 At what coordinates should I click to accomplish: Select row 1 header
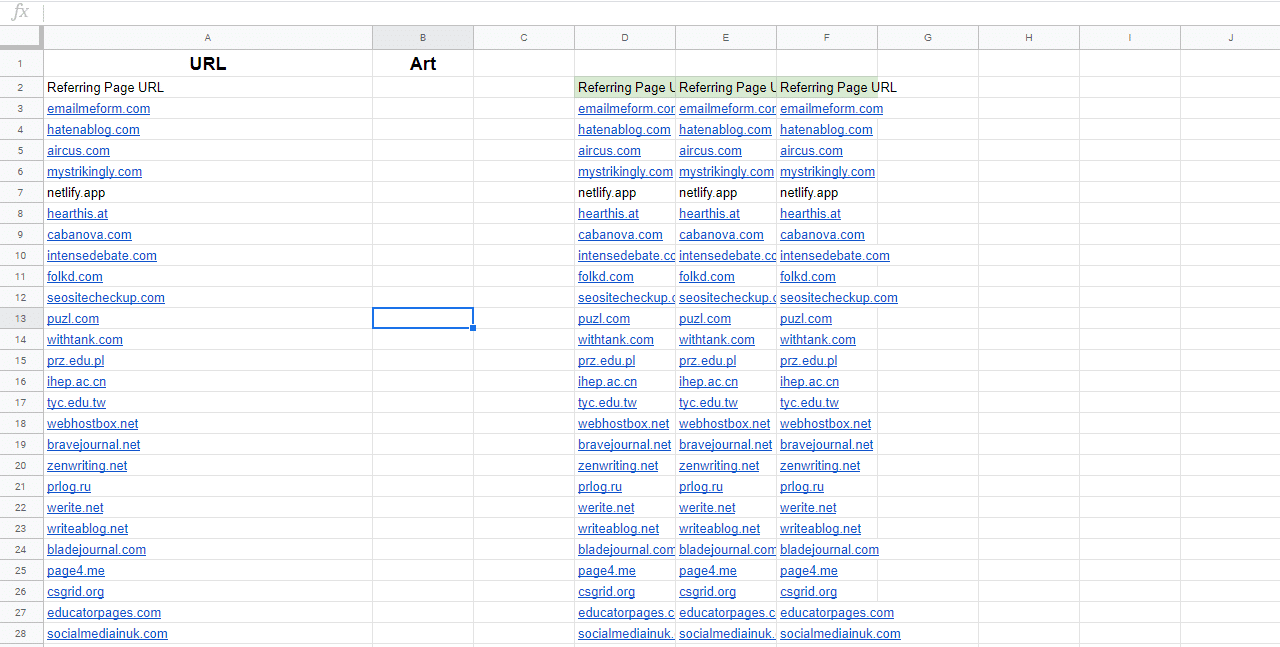tap(21, 63)
